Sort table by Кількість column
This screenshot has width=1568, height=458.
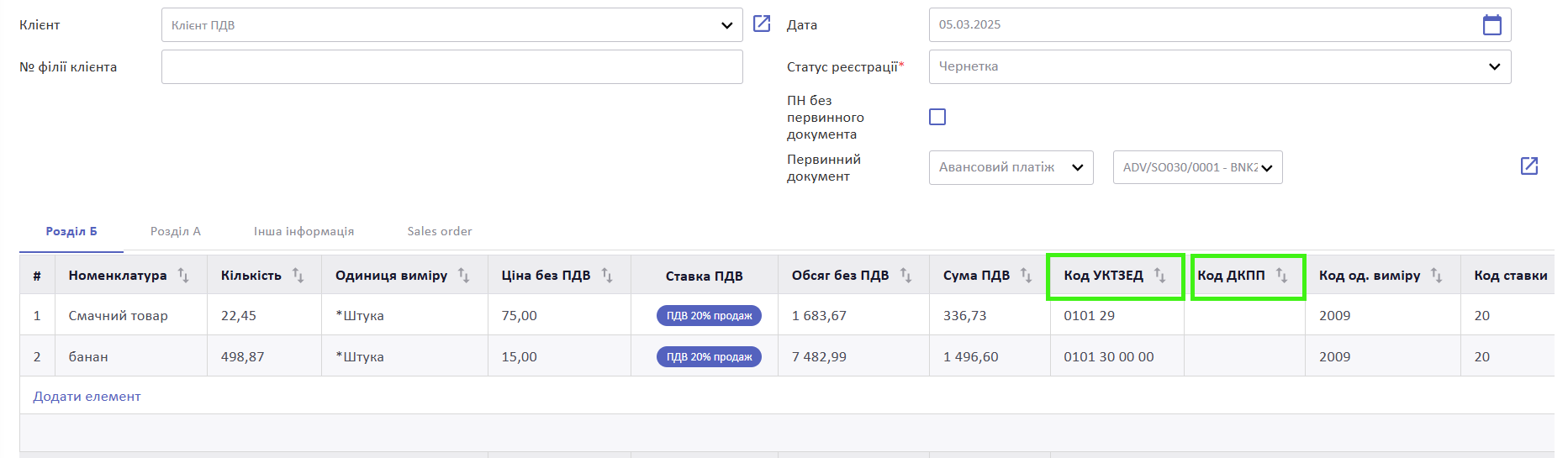click(x=298, y=276)
